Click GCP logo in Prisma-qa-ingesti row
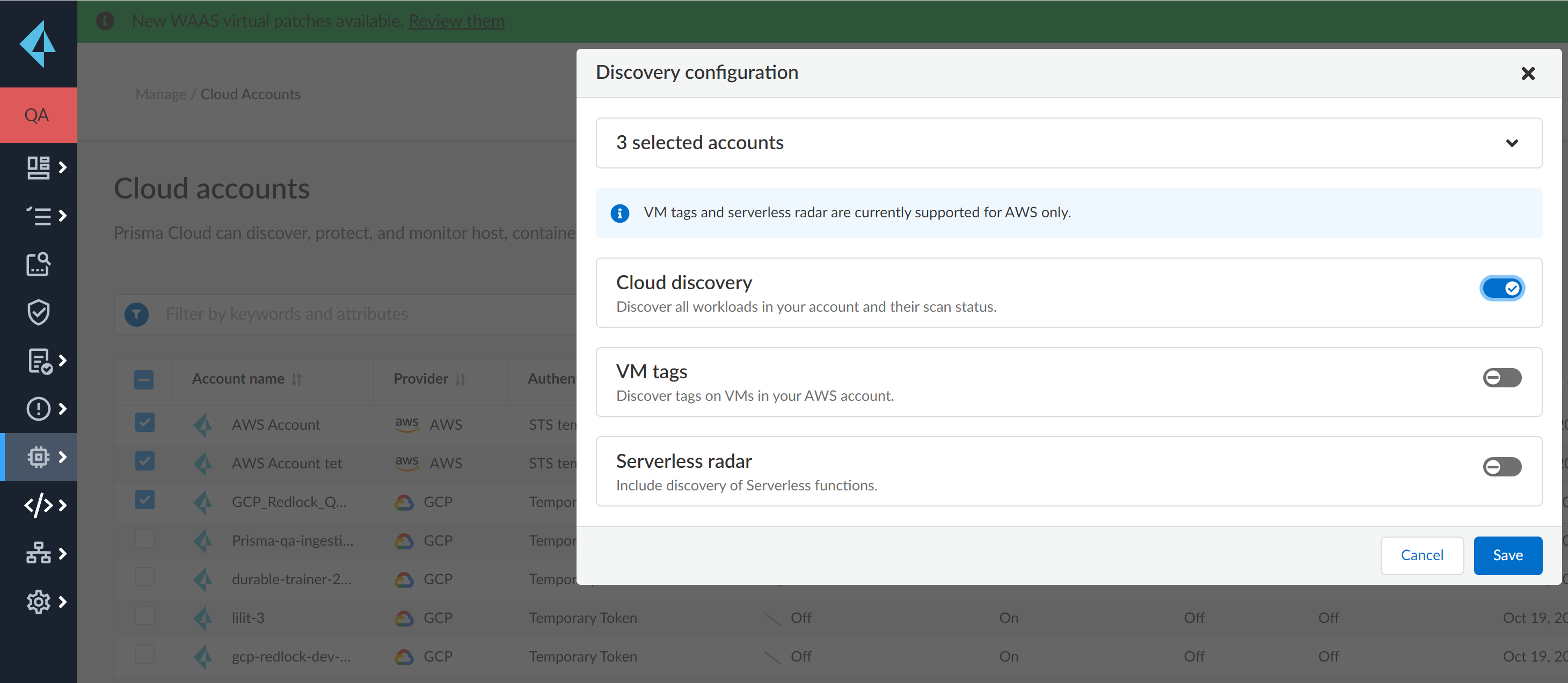Viewport: 1568px width, 683px height. coord(404,541)
